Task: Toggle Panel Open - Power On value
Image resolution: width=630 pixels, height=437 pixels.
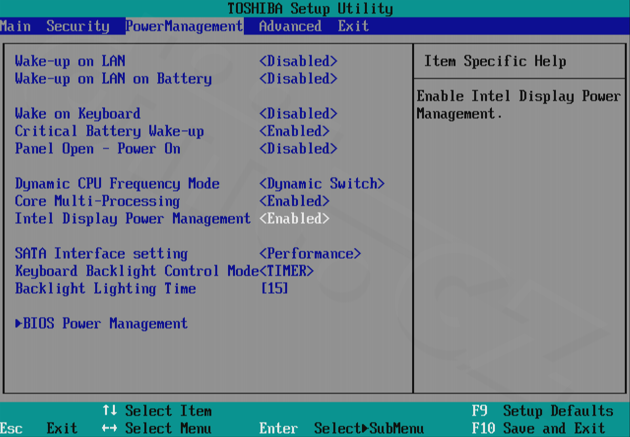Action: tap(298, 149)
